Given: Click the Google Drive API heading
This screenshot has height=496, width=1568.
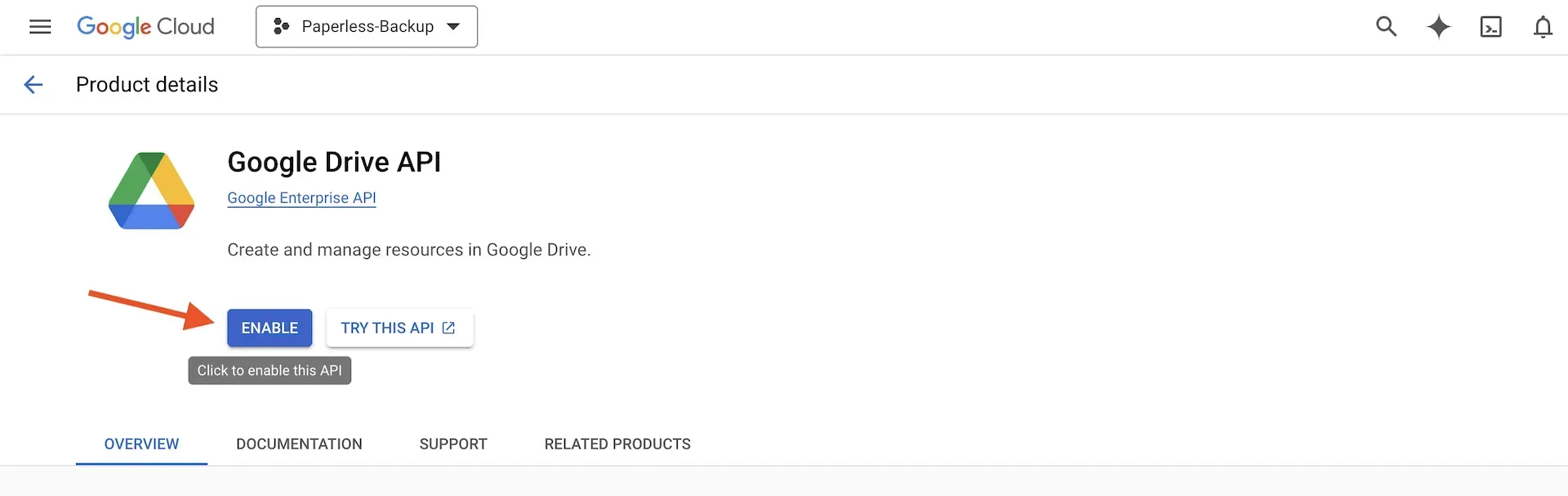Looking at the screenshot, I should click(x=334, y=162).
